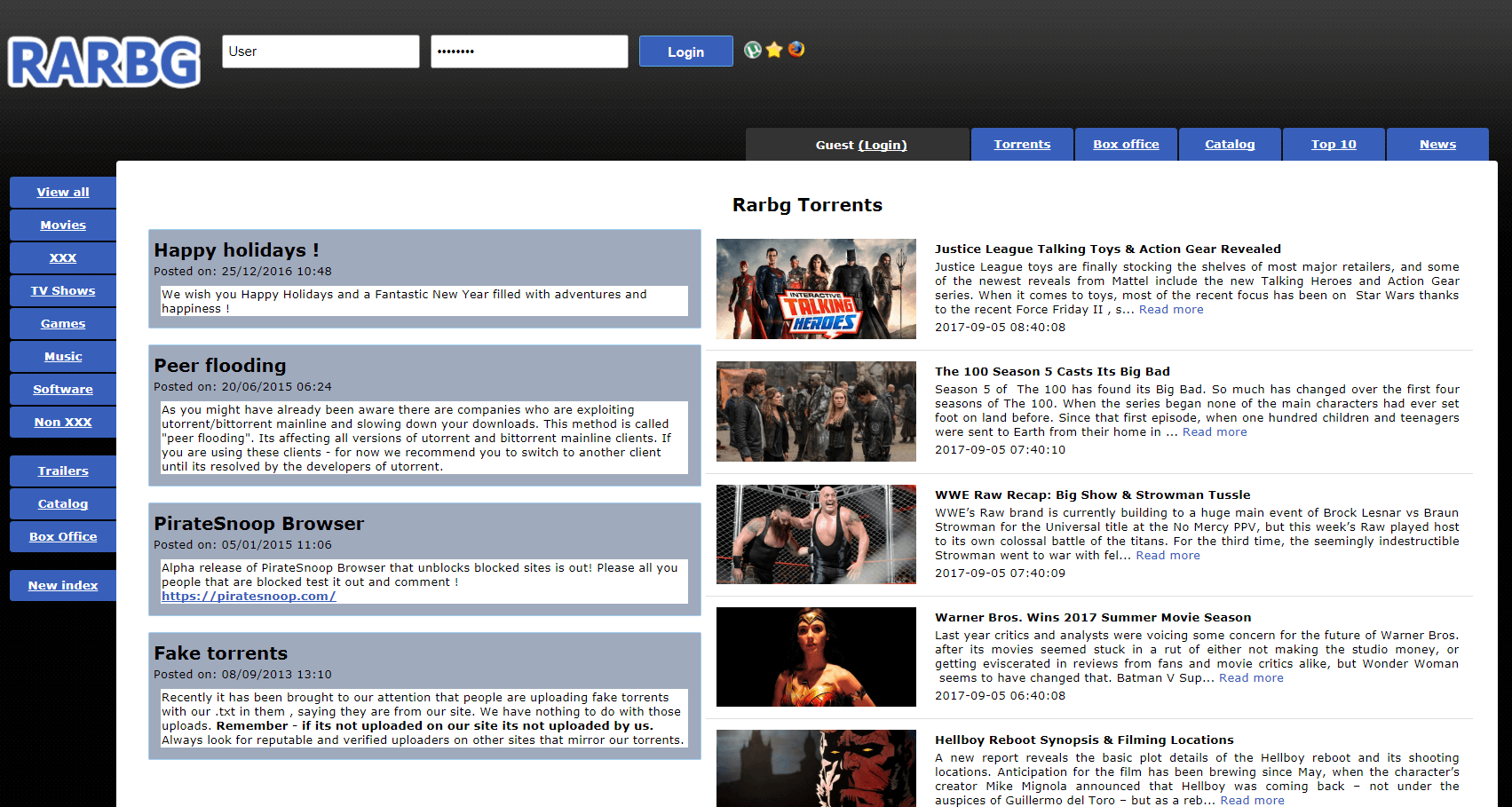The image size is (1512, 807).
Task: Click the Firefox icon in the header
Action: coord(796,50)
